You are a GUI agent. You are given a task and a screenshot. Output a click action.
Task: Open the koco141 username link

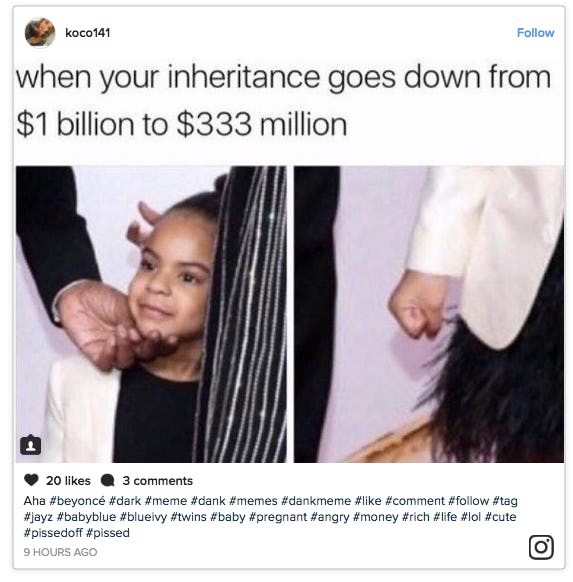(88, 33)
